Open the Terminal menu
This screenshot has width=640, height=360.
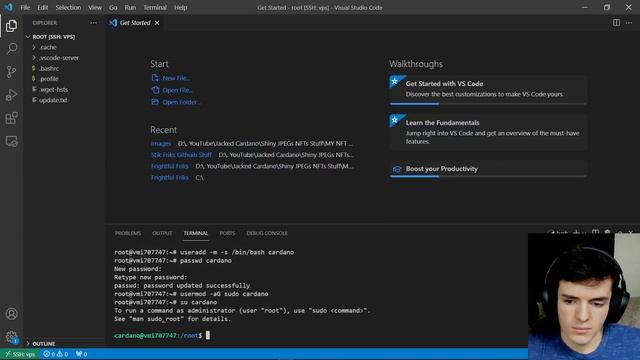(x=155, y=7)
